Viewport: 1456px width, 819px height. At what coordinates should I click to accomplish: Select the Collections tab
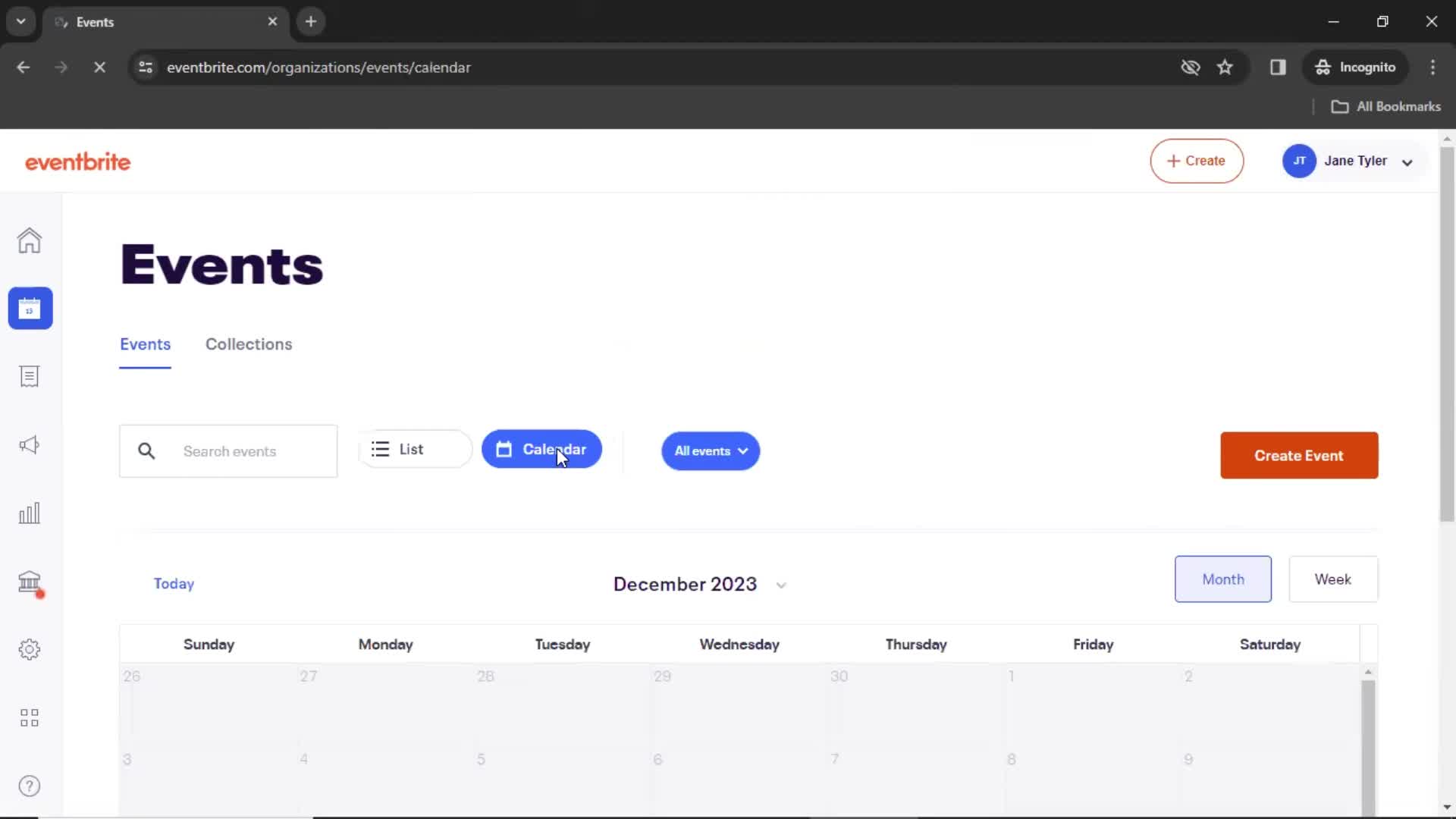click(x=249, y=344)
